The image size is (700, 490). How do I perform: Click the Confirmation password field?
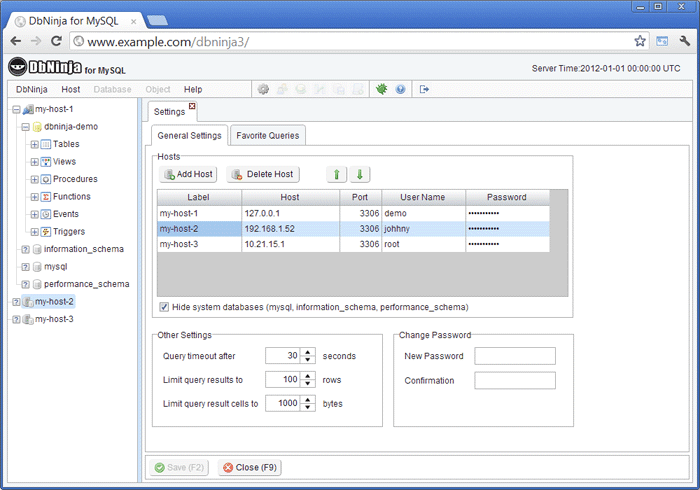click(515, 381)
